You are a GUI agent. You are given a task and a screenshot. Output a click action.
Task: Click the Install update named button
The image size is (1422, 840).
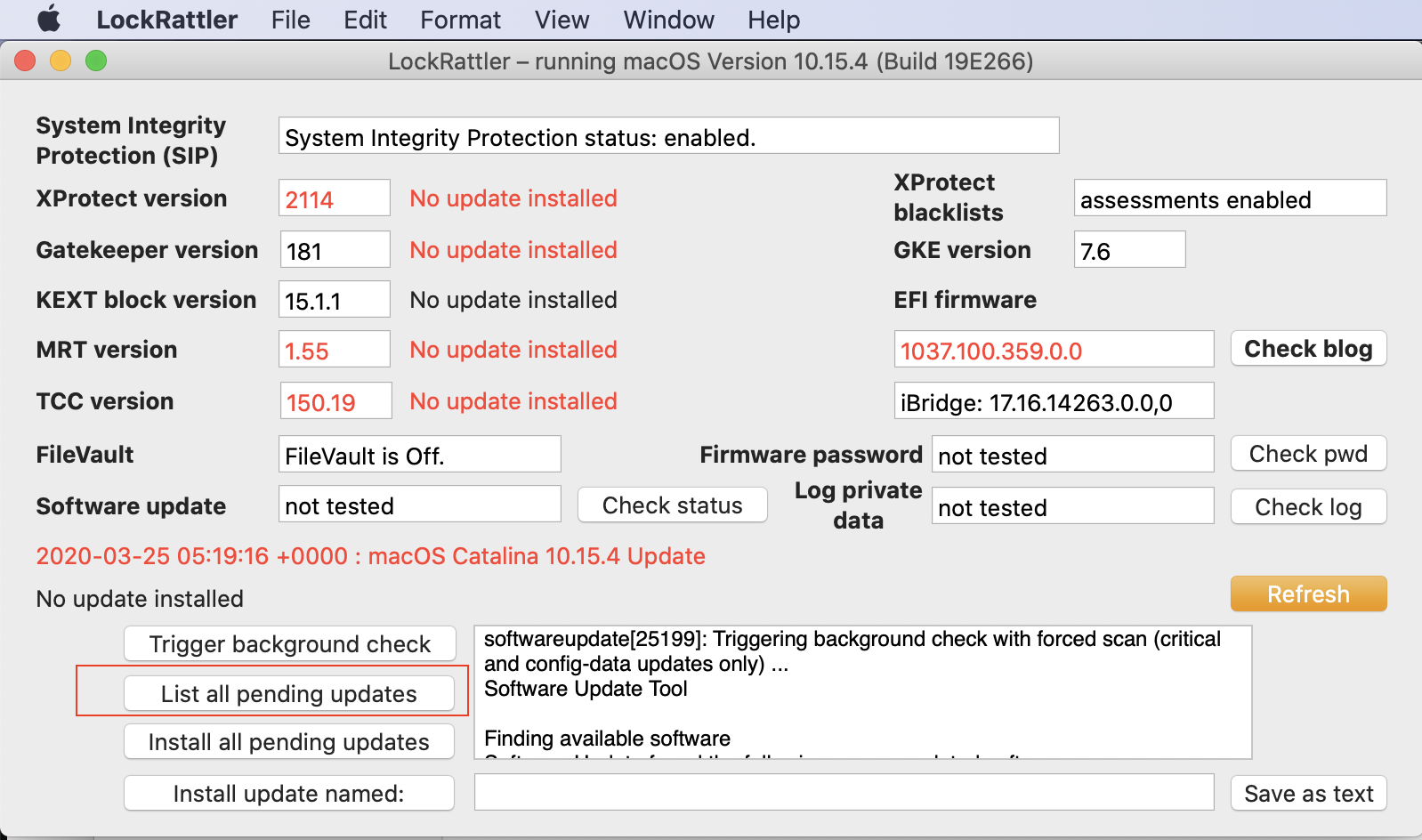289,793
